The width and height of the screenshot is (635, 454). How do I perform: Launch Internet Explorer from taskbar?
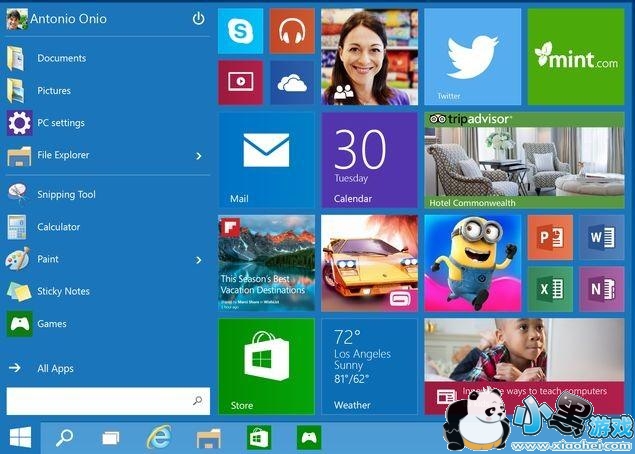(159, 437)
